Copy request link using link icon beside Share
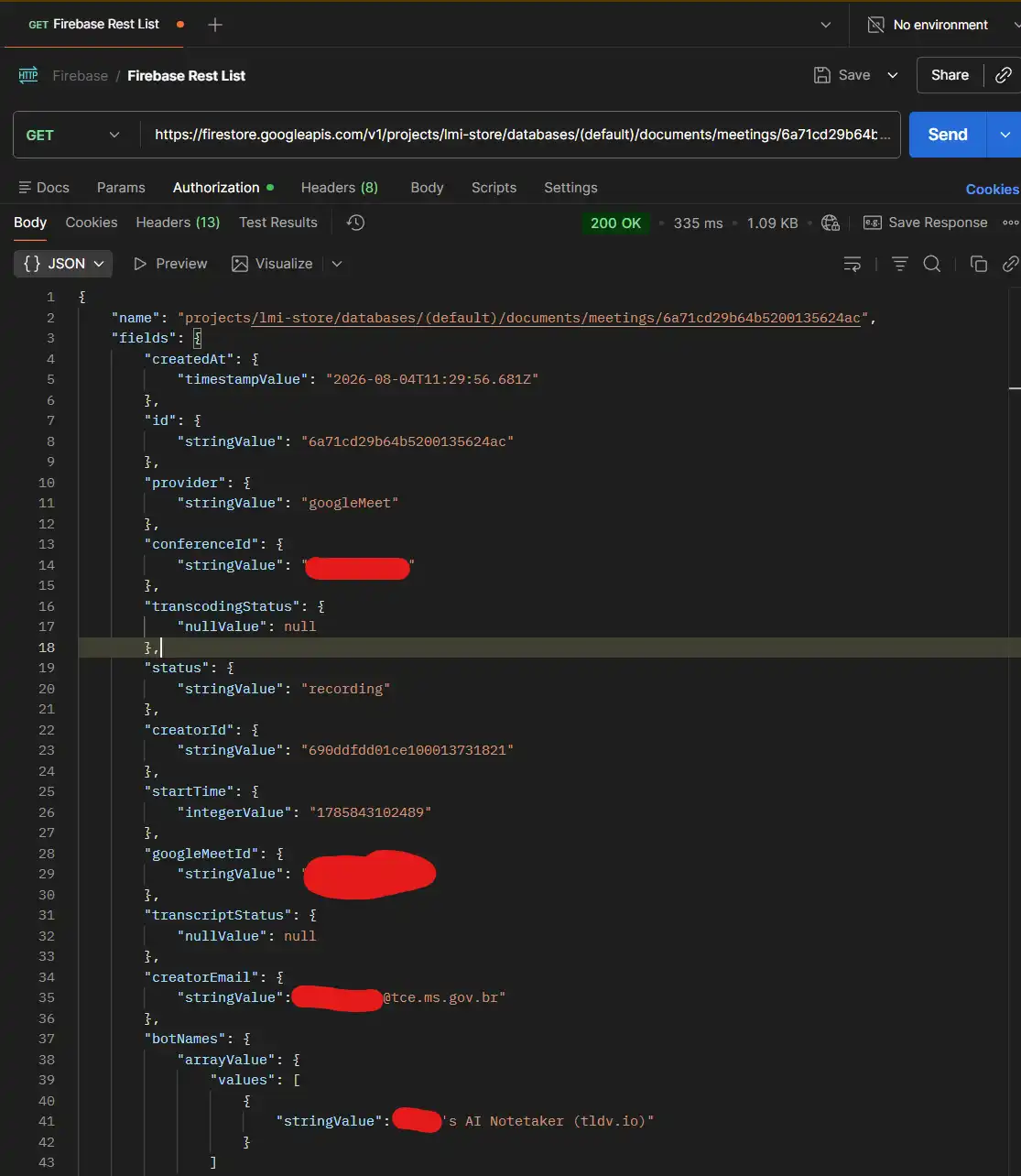 tap(1003, 75)
